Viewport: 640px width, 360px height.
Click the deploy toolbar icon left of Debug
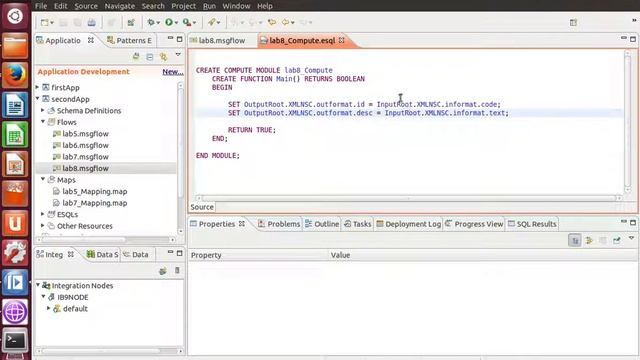tap(131, 22)
